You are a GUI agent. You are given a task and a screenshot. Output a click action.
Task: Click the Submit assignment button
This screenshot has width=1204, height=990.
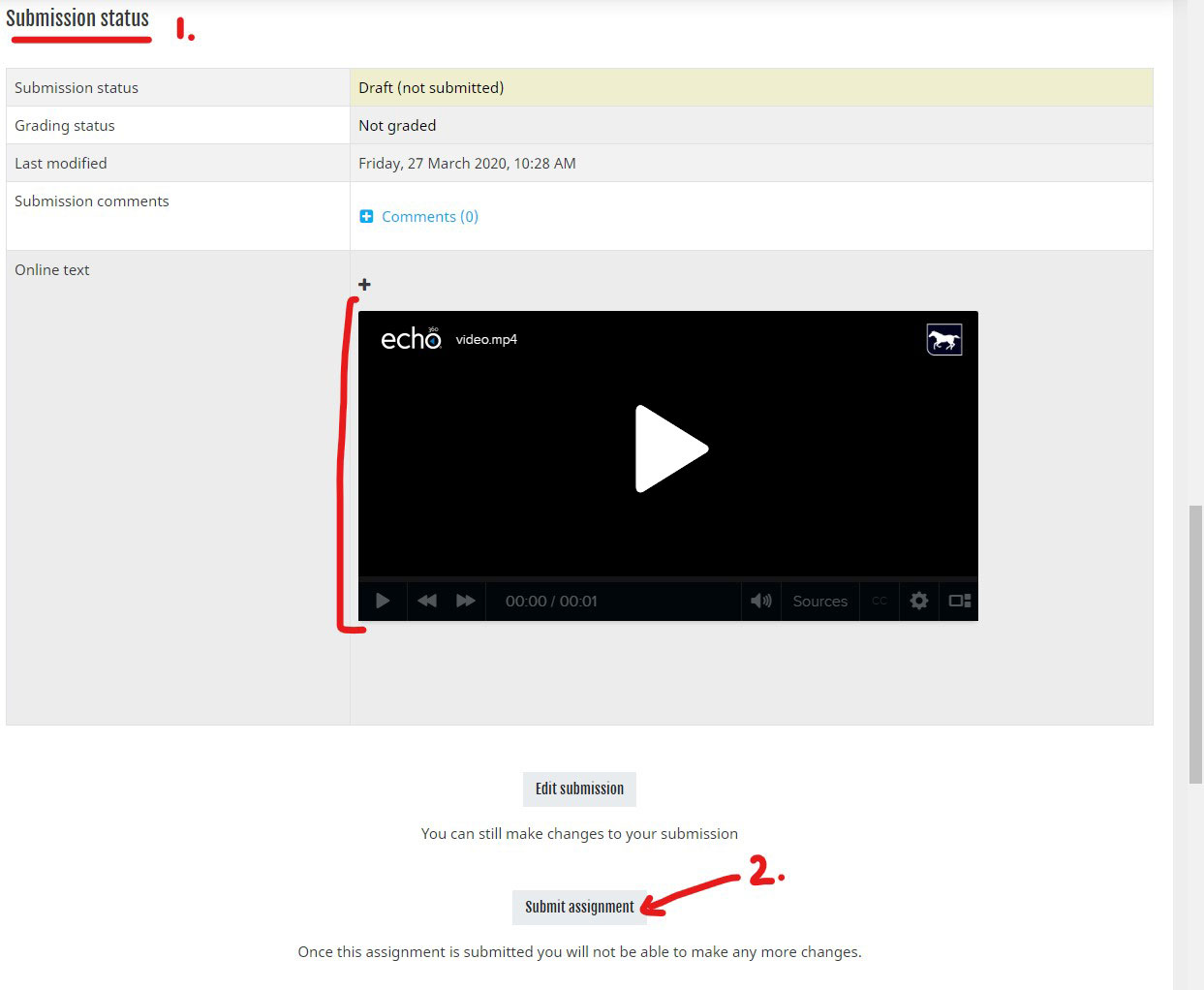coord(578,907)
